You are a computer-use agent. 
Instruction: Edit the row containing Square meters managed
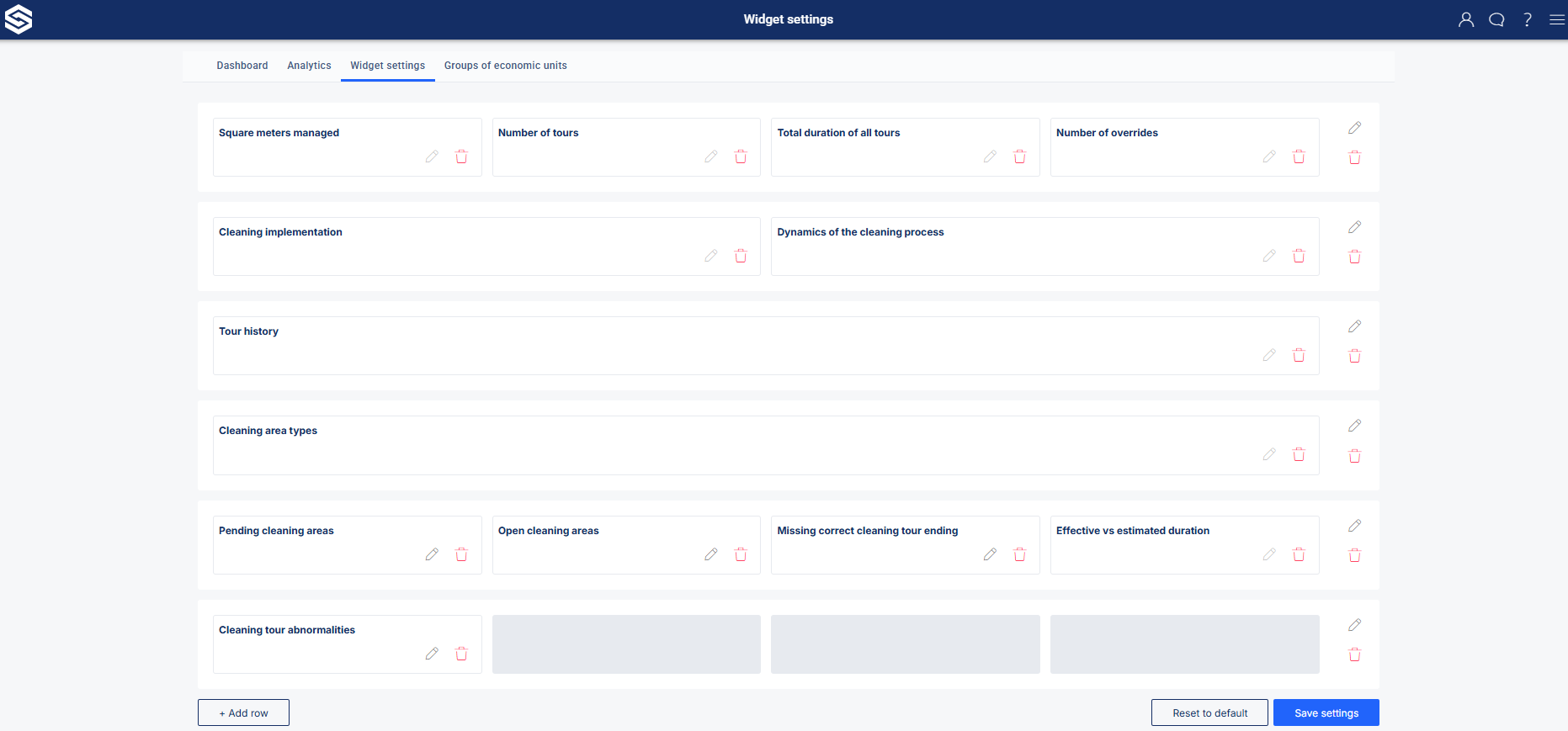point(1354,128)
